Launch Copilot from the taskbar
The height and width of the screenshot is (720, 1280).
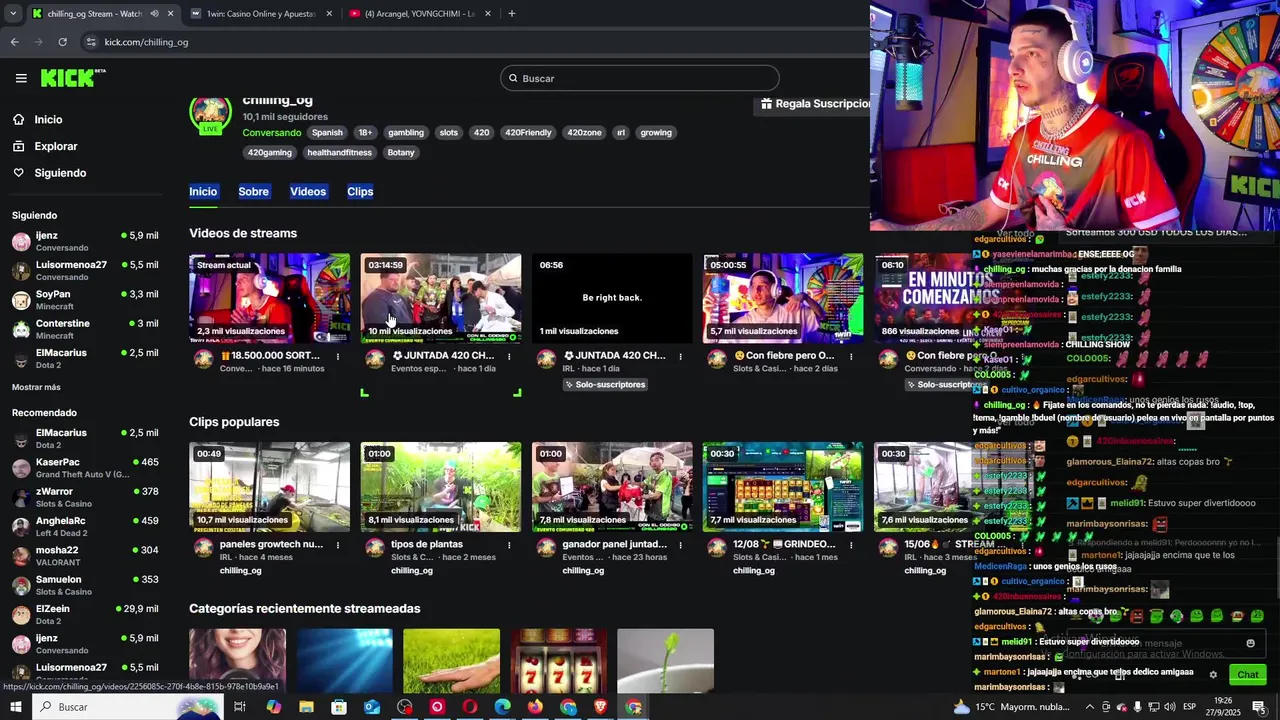click(x=274, y=707)
